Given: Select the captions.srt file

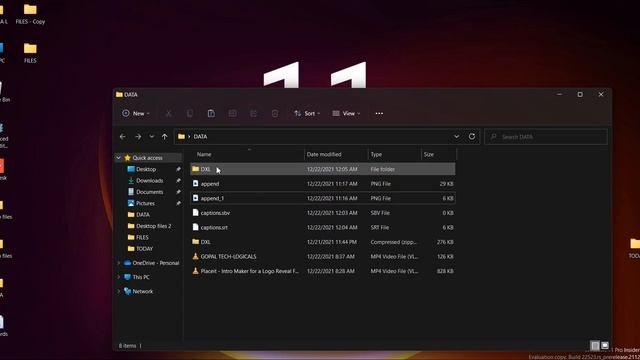Looking at the screenshot, I should 322,227.
